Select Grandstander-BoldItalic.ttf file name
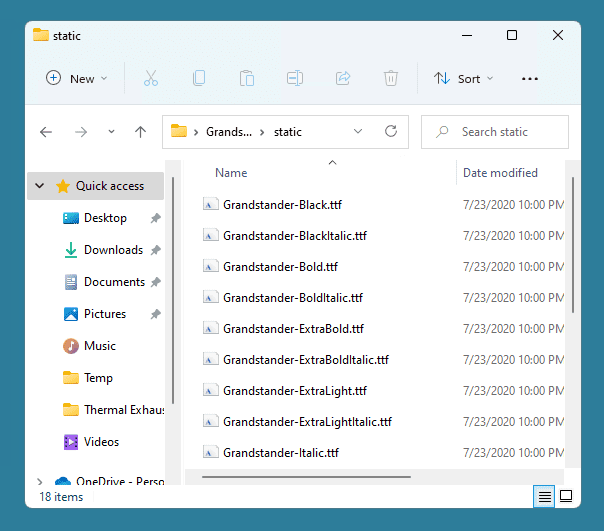Viewport: 604px width, 531px height. 293,297
